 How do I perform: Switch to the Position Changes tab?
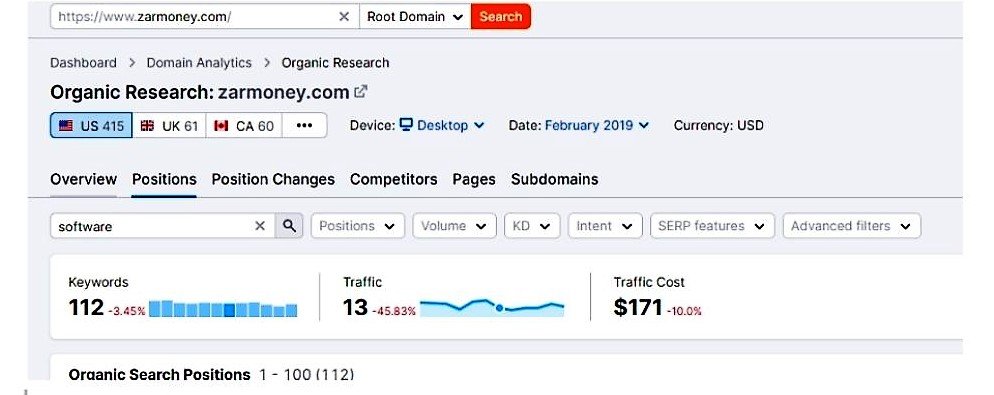(x=273, y=179)
